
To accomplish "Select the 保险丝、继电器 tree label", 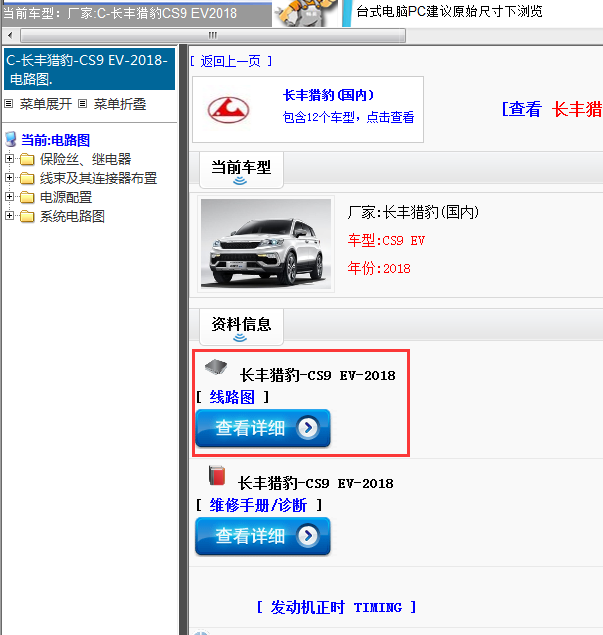I will pyautogui.click(x=85, y=159).
